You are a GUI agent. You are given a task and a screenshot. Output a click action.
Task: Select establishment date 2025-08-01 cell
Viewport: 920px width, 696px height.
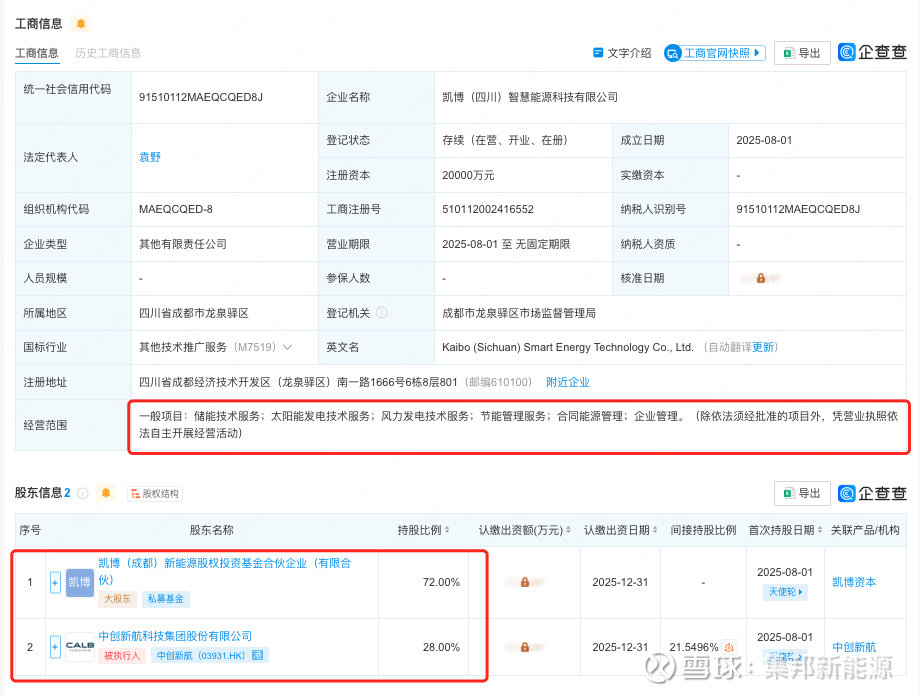tap(764, 140)
